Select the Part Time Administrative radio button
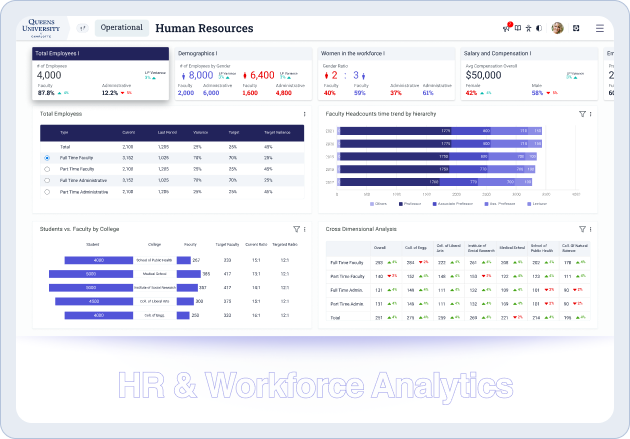 point(47,191)
